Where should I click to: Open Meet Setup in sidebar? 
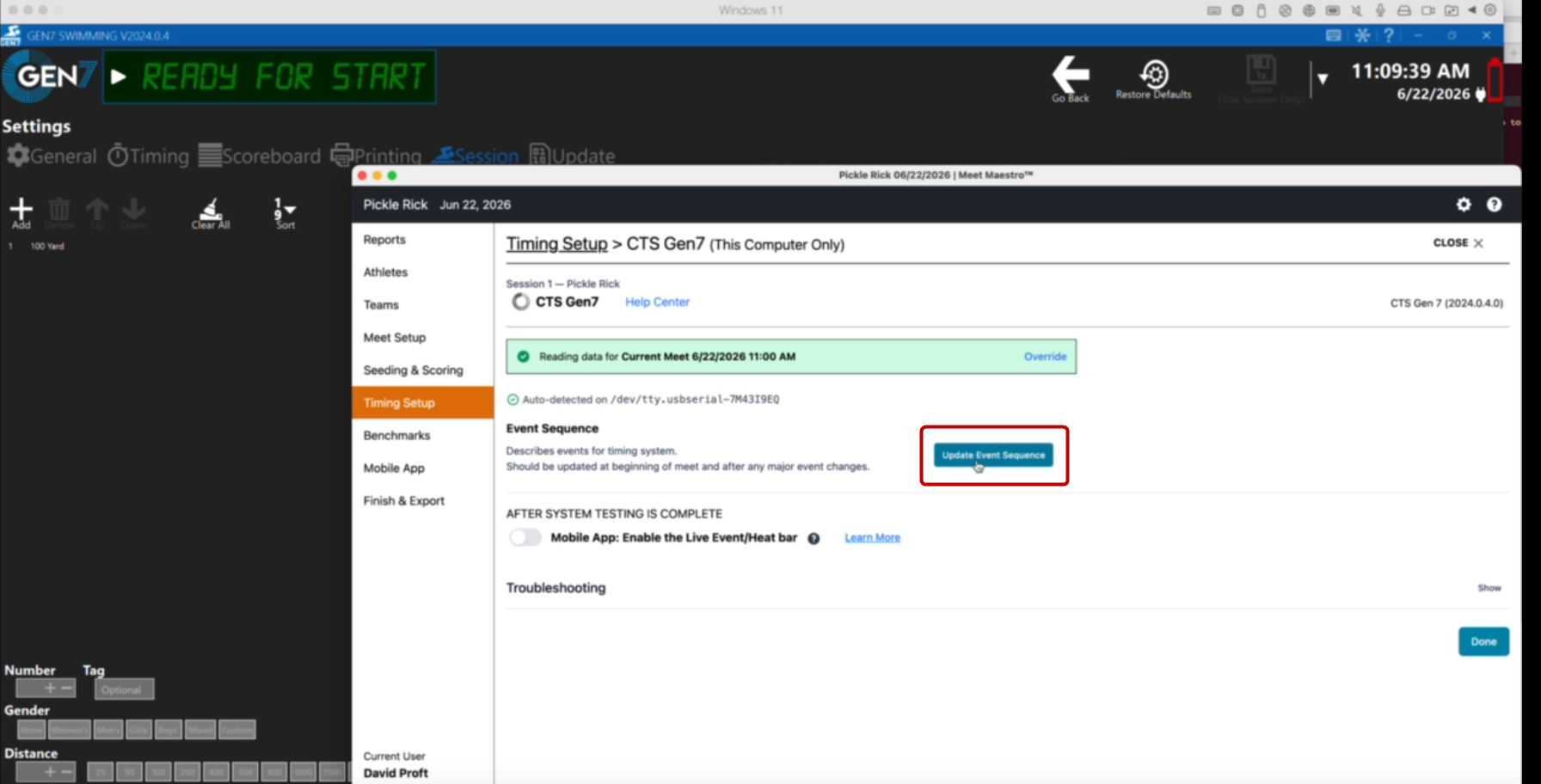pos(395,338)
